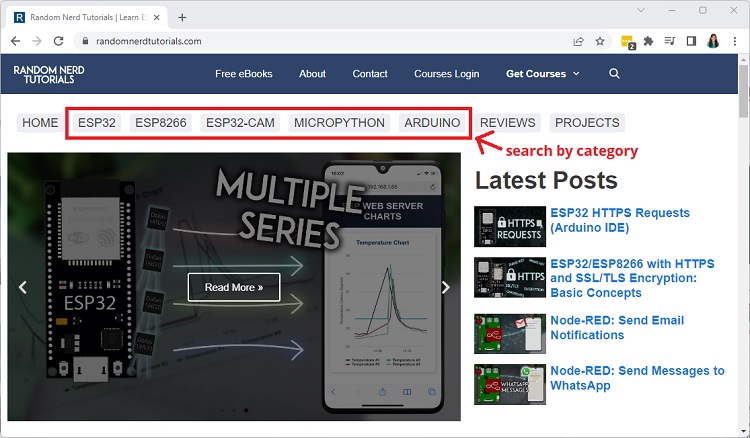Screen dimensions: 750x438
Task: Open Node-RED: Send Email Notifications post
Action: tap(617, 328)
